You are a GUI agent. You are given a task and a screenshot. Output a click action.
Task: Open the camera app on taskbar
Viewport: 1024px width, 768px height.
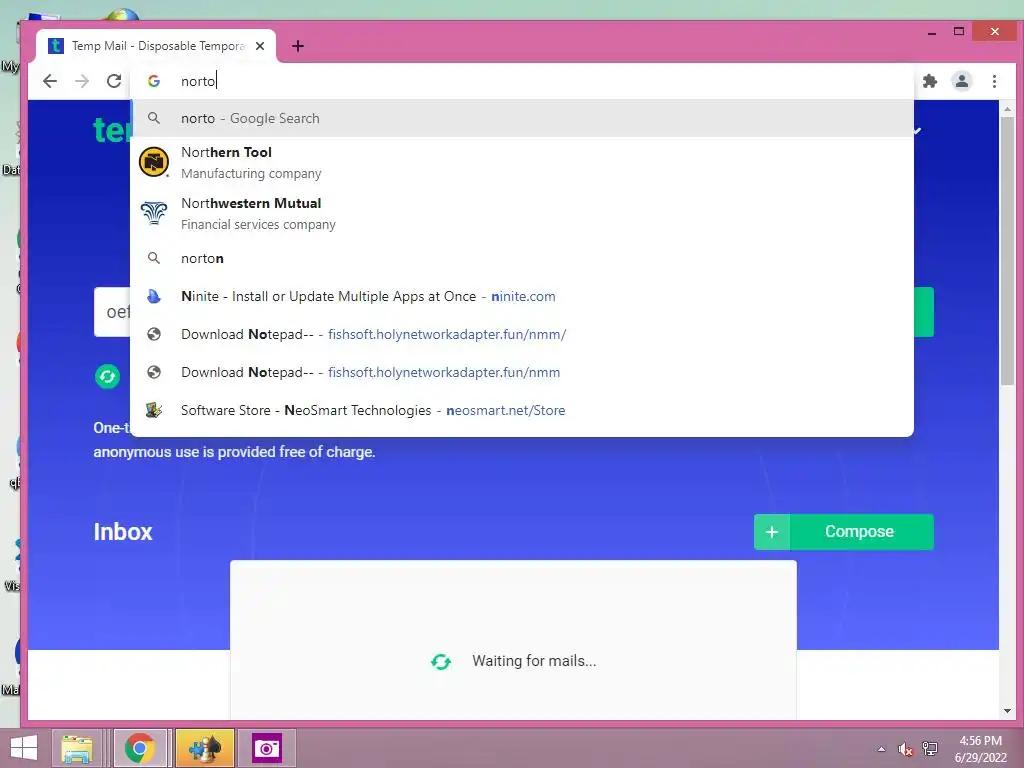point(266,748)
